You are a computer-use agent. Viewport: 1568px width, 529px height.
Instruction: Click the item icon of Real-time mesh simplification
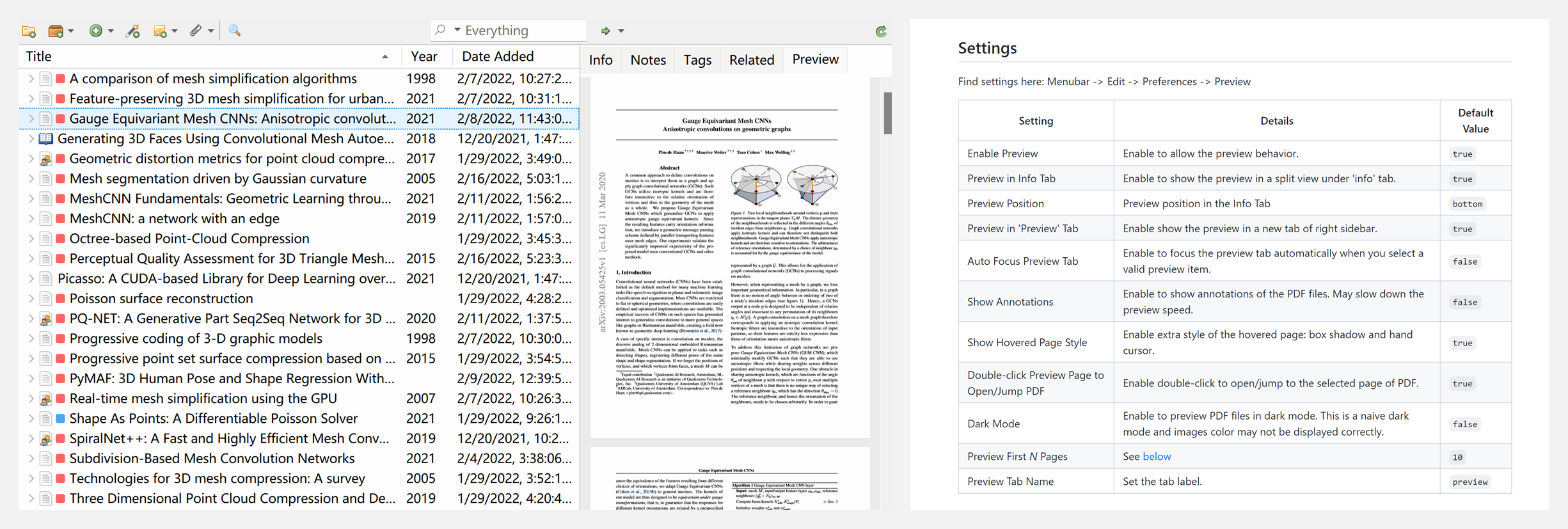(x=45, y=399)
